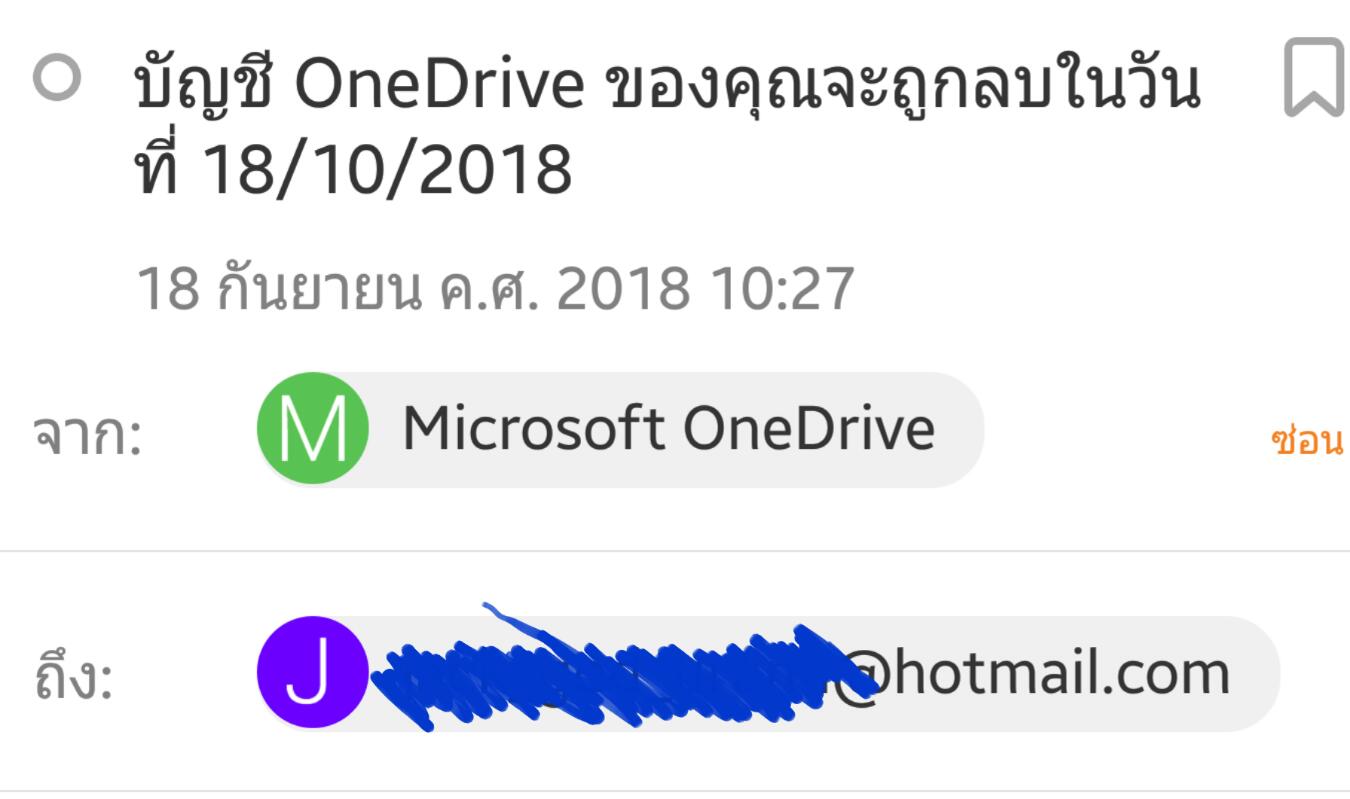Viewport: 1350px width, 799px height.
Task: Tap the @hotmail.com recipient address text
Action: pos(1032,672)
